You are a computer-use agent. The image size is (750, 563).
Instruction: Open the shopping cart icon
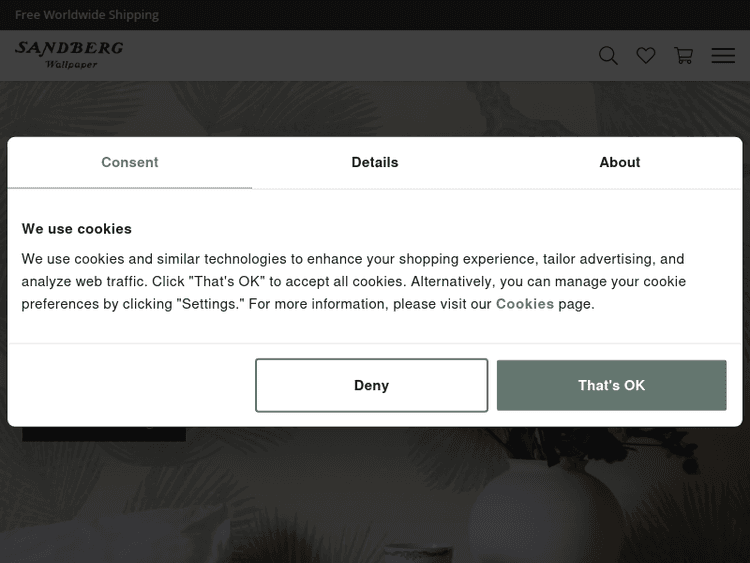pyautogui.click(x=684, y=56)
